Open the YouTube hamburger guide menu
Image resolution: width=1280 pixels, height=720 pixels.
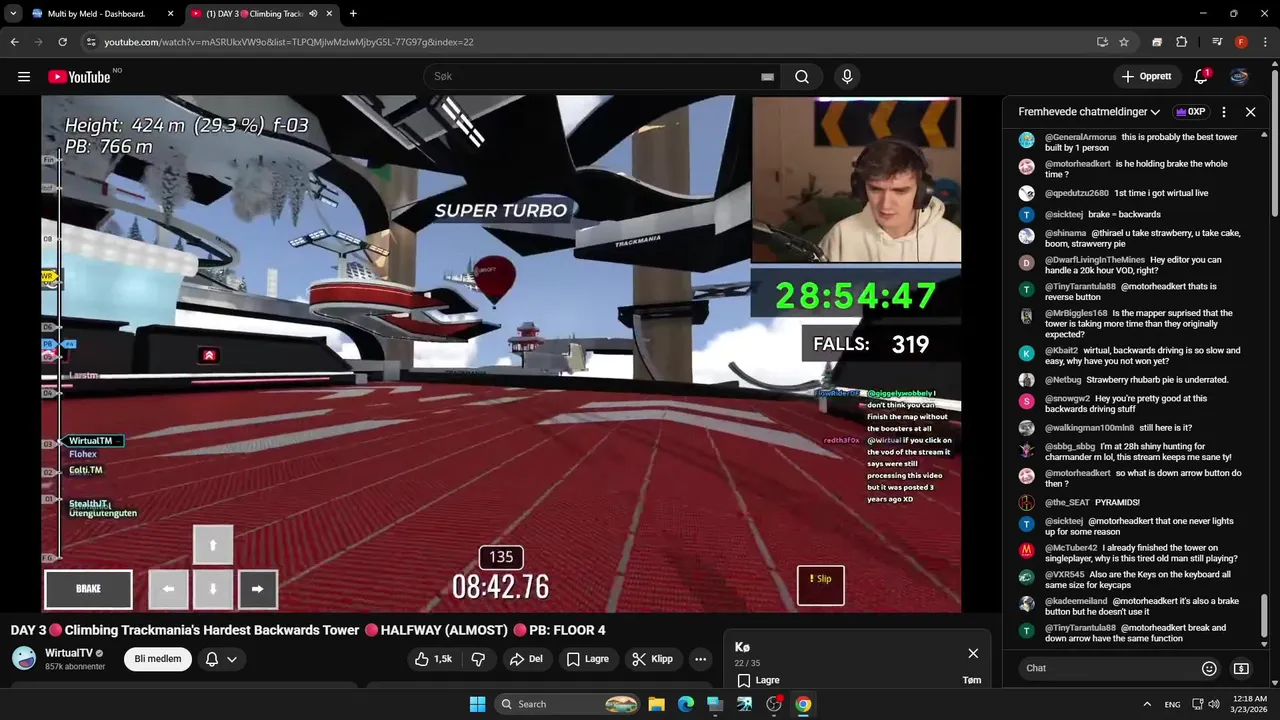23,77
